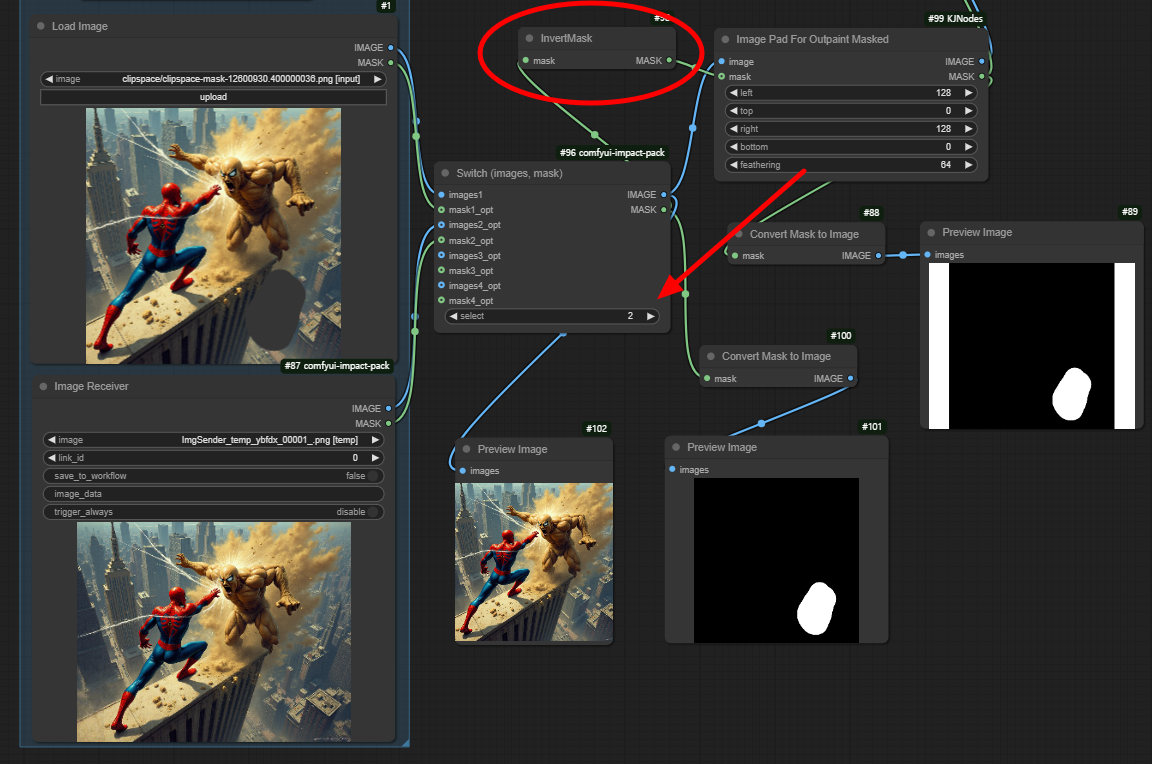This screenshot has width=1152, height=764.
Task: Open the Image Receiver preview thumbnail
Action: click(x=214, y=632)
